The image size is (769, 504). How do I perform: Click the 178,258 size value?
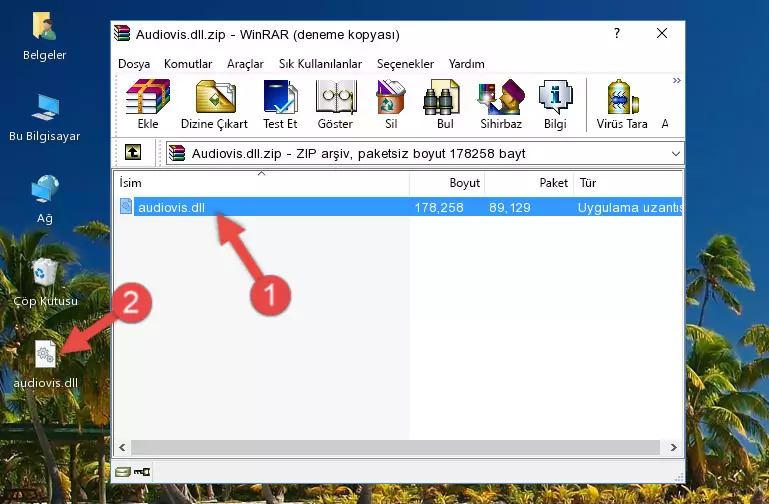click(x=439, y=207)
